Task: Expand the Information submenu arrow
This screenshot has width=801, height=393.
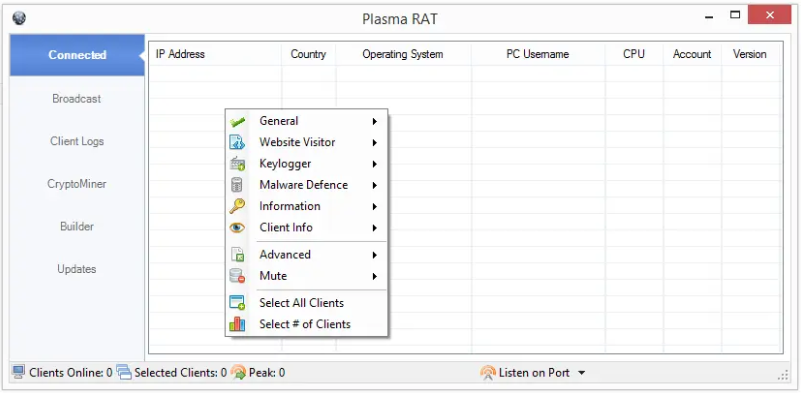Action: (374, 206)
